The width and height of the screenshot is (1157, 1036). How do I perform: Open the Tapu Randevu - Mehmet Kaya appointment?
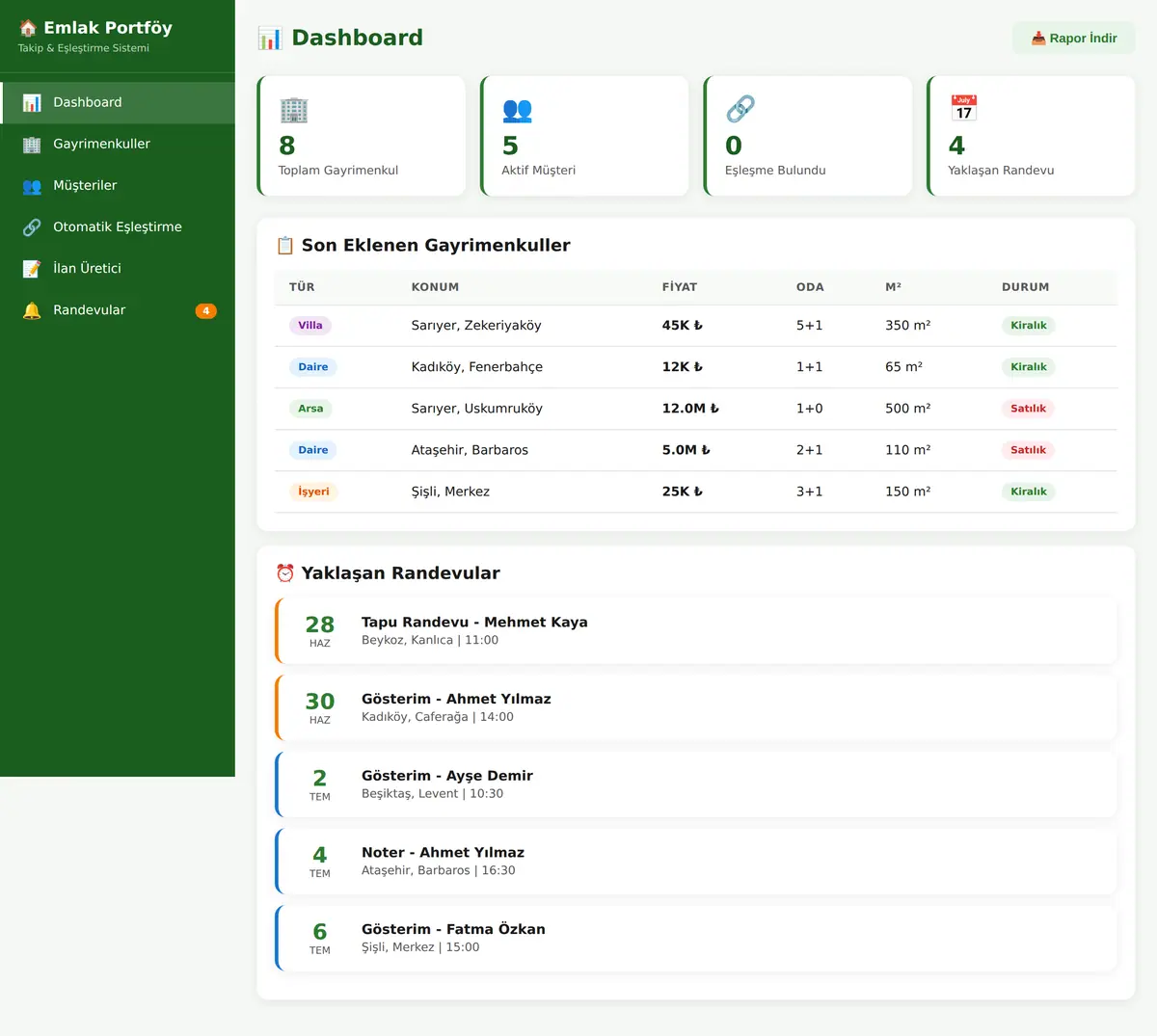coord(696,631)
